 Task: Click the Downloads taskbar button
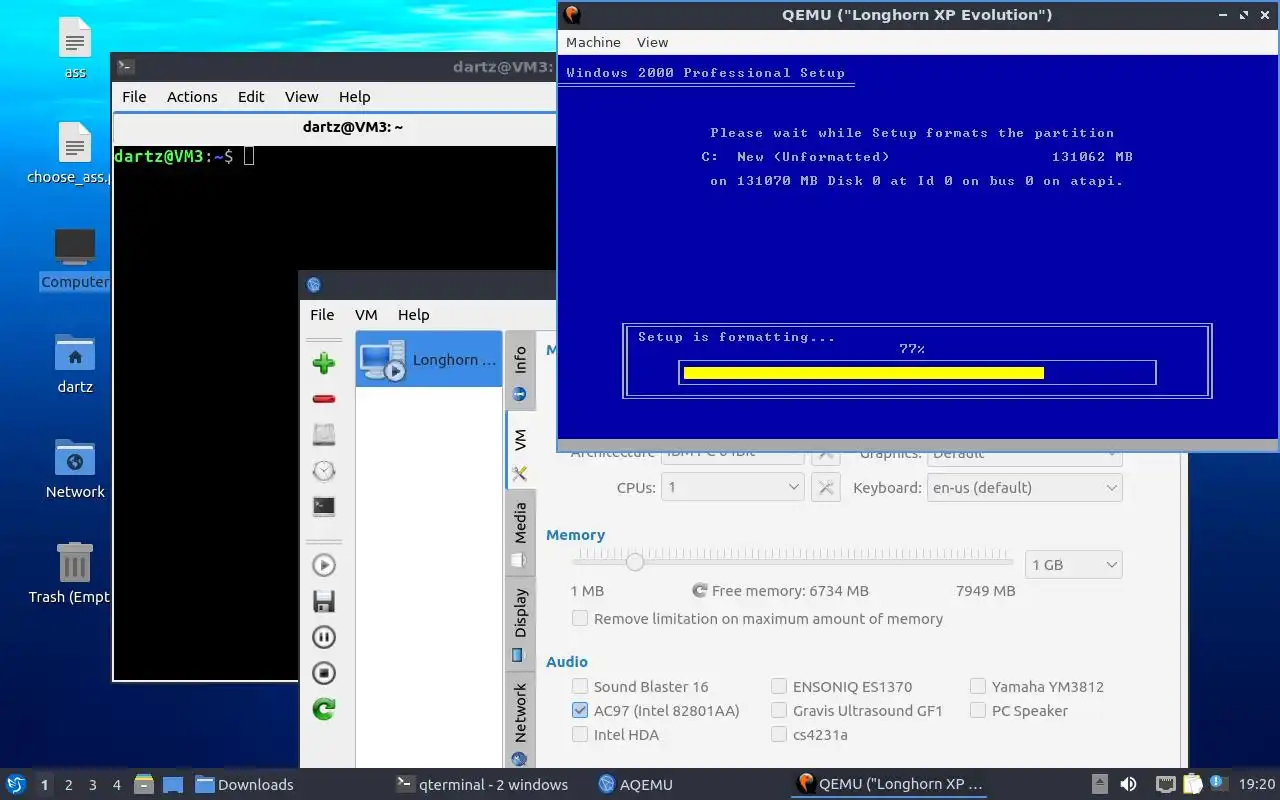245,784
